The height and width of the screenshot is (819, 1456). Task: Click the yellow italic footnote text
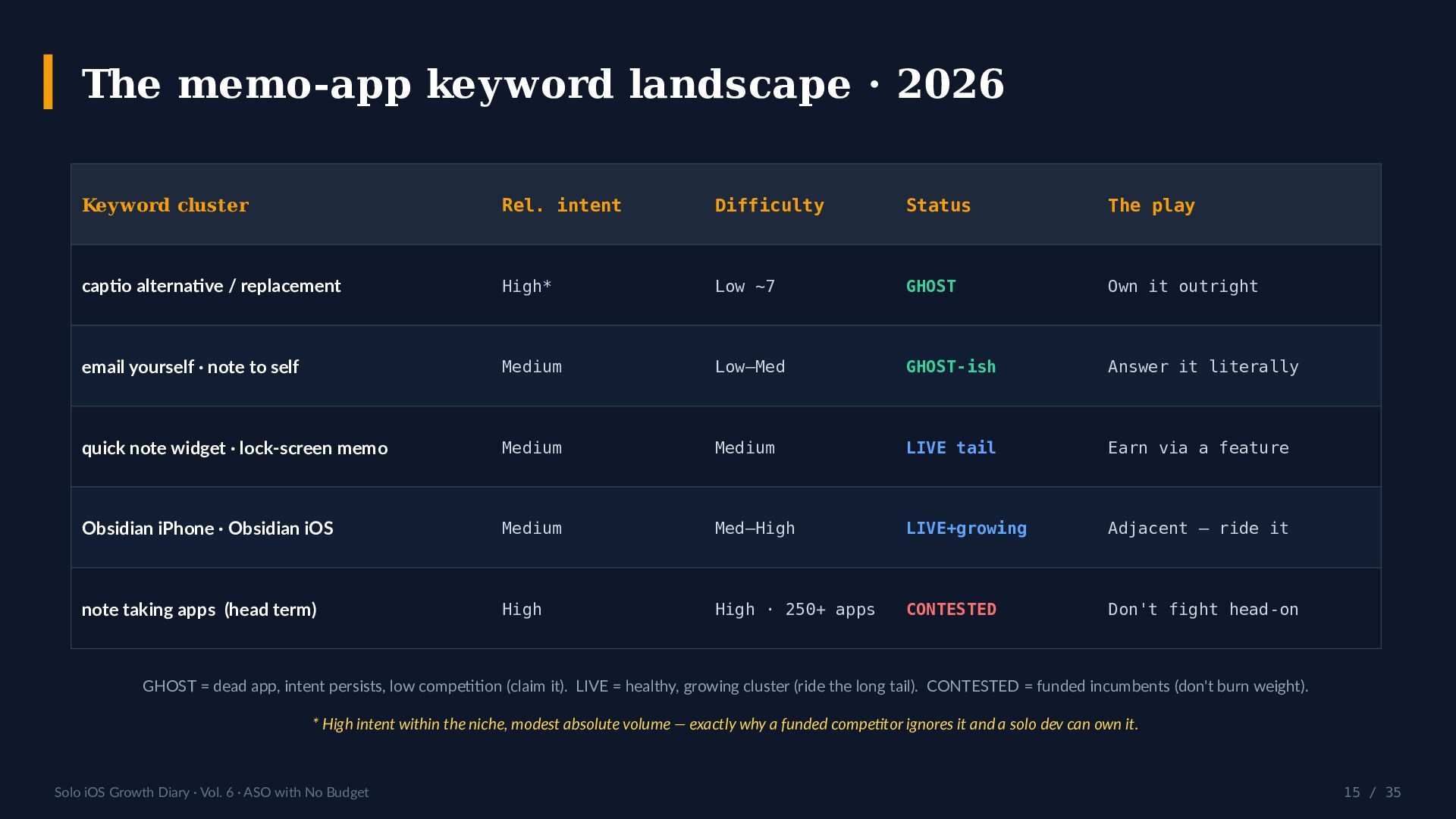726,724
